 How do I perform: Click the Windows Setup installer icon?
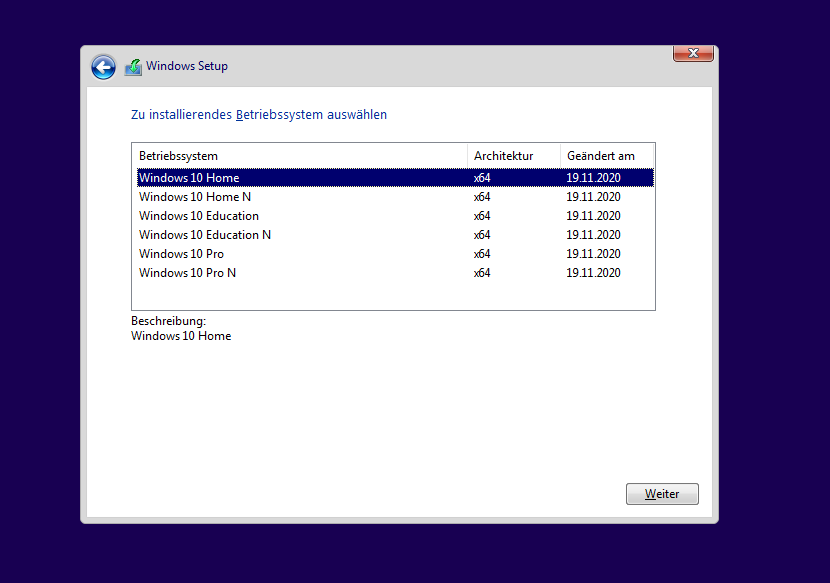[x=133, y=67]
